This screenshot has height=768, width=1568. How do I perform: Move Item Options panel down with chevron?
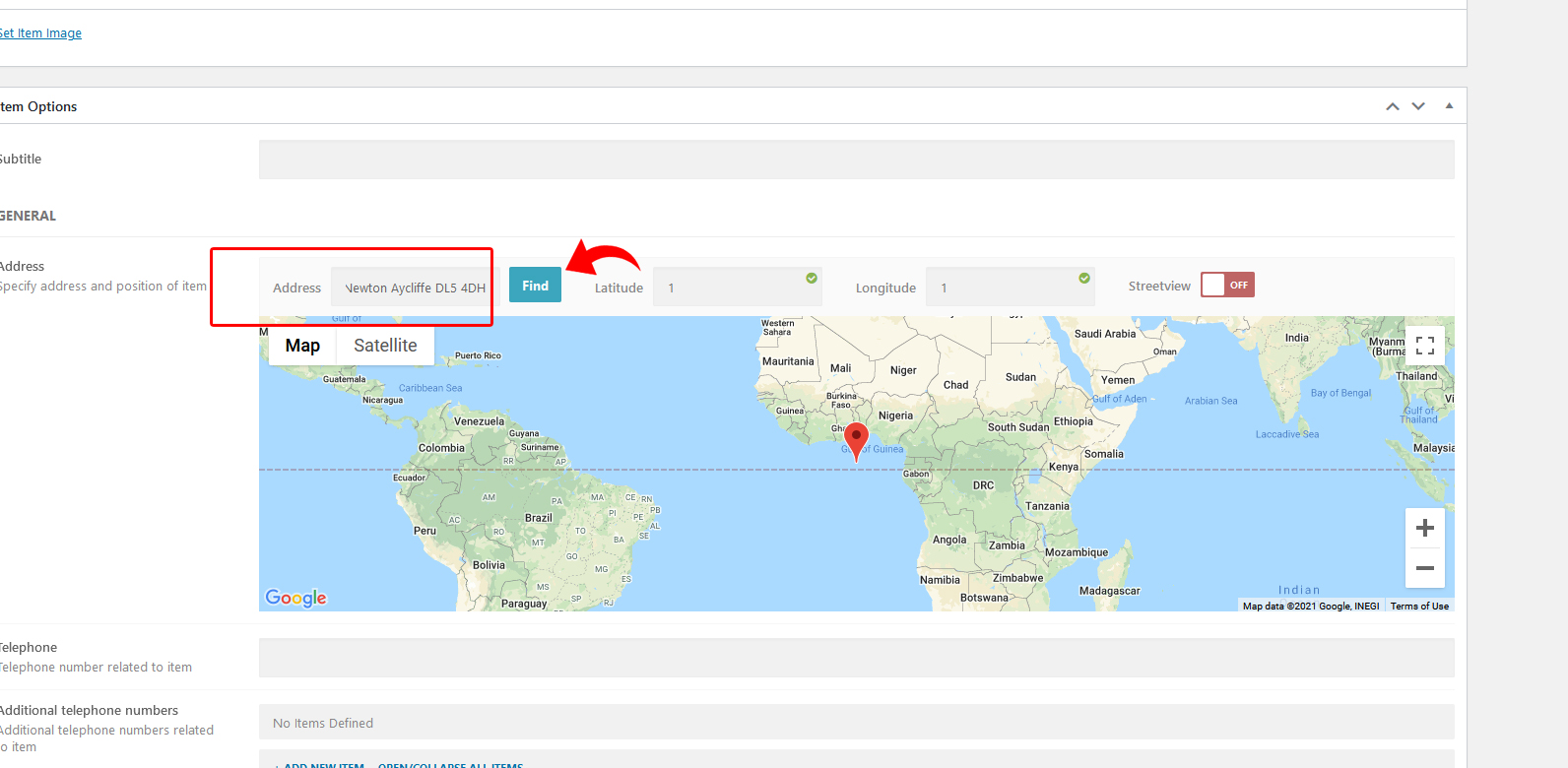[x=1418, y=106]
